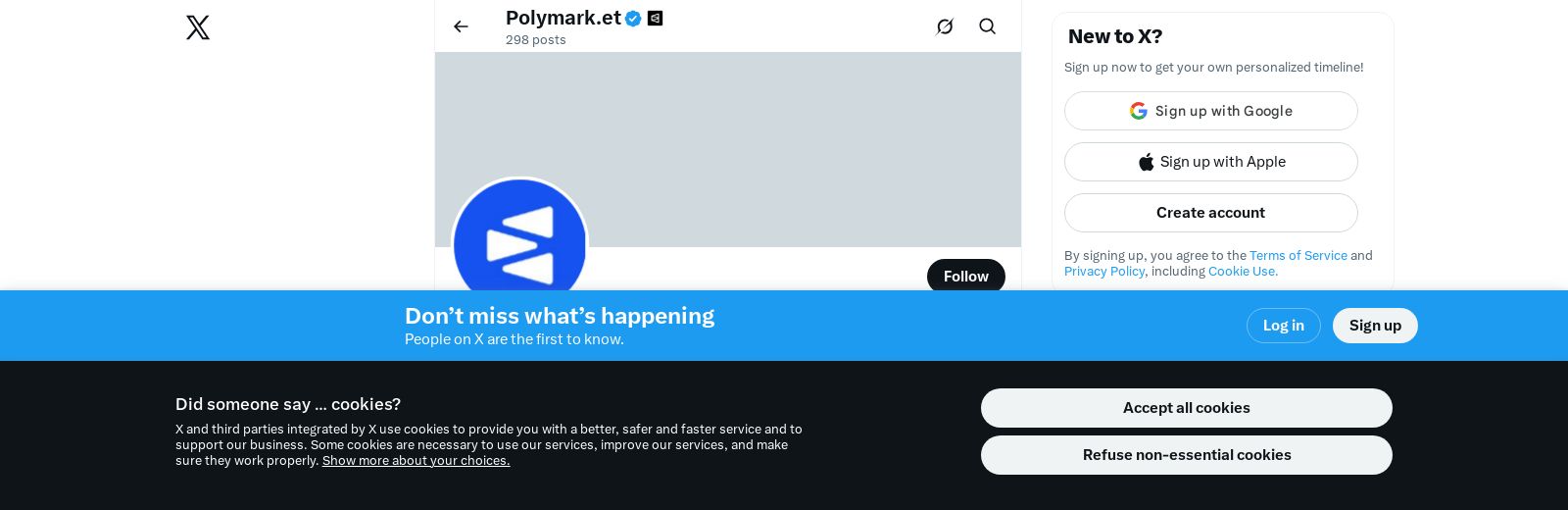Click the square affiliate badge beside the profile name
This screenshot has width=1568, height=510.
pyautogui.click(x=656, y=18)
